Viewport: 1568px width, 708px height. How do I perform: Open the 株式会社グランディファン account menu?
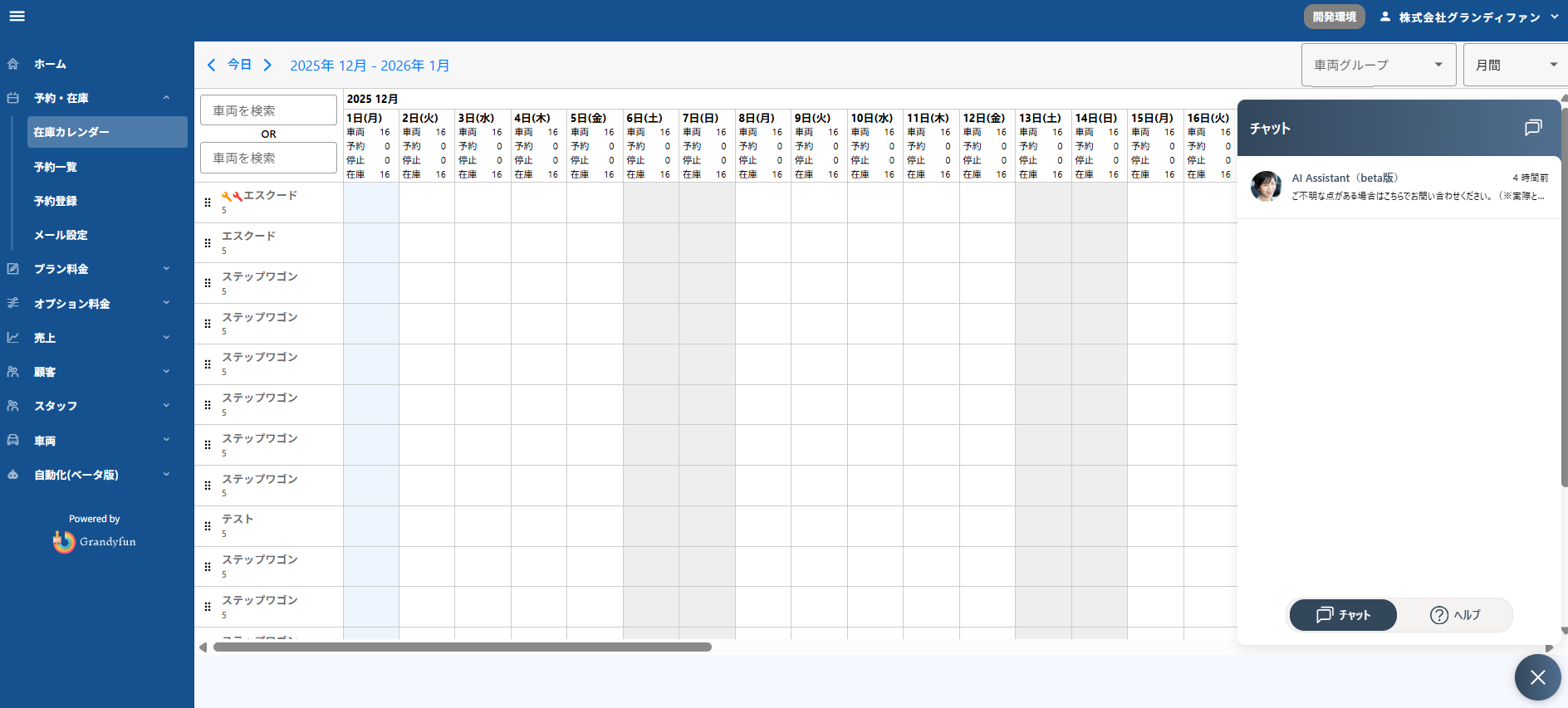pyautogui.click(x=1468, y=17)
